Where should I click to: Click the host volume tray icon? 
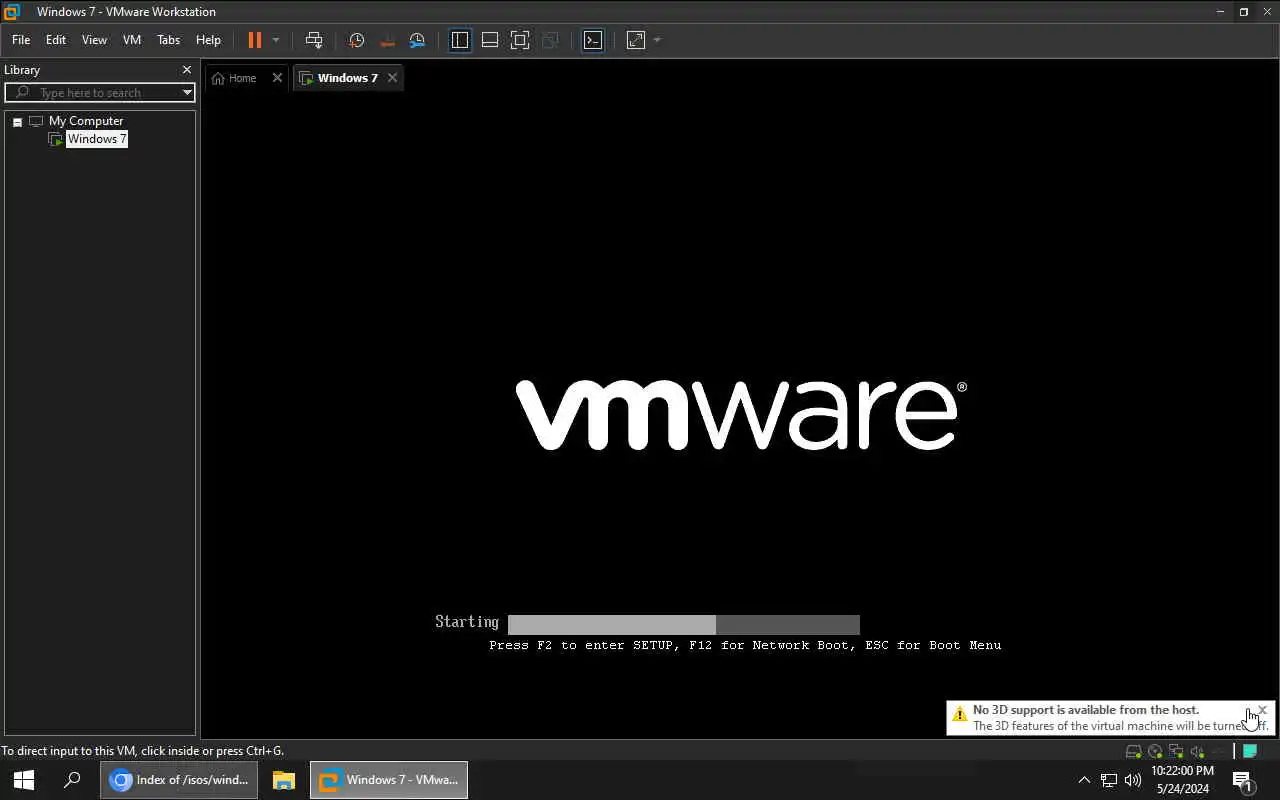[x=1133, y=780]
